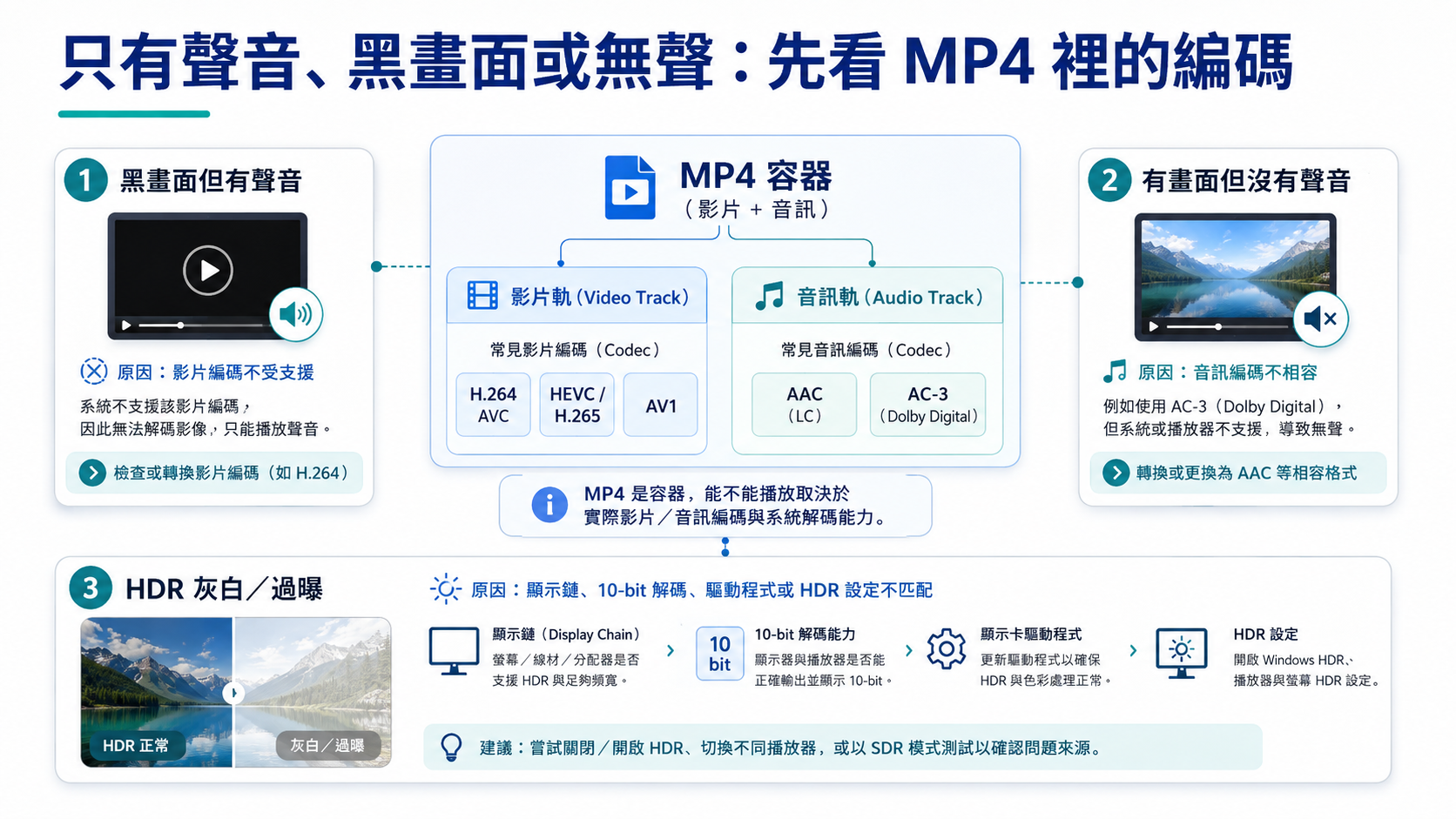This screenshot has height=819, width=1456.
Task: Click 轉換或更換為 AAC 等相容格式 button
Action: [x=1237, y=473]
